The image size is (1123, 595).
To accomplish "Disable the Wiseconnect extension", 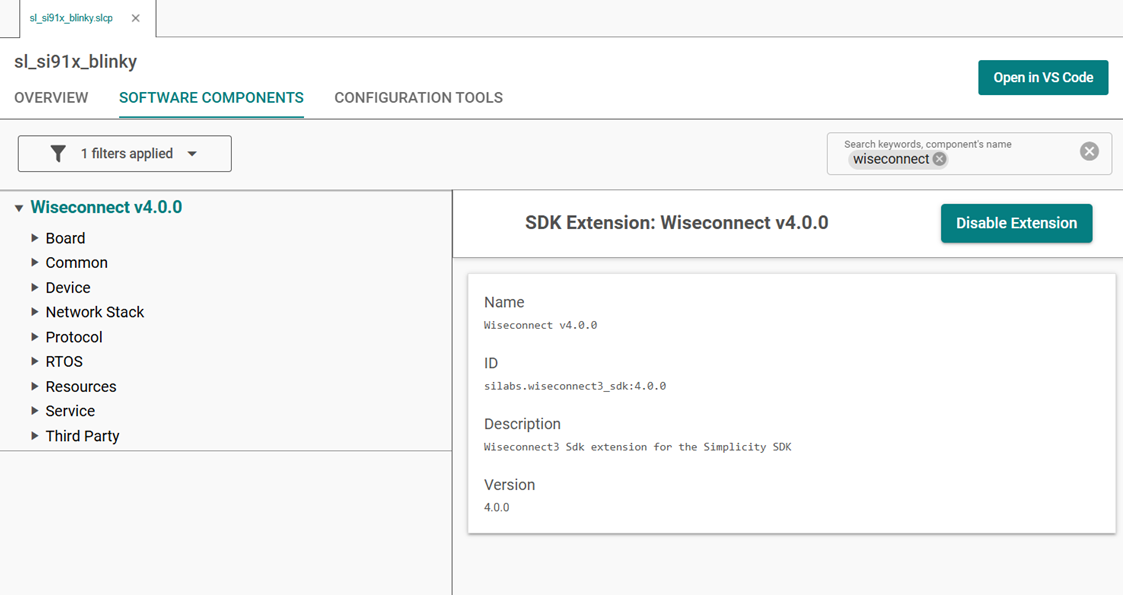I will click(x=1016, y=223).
